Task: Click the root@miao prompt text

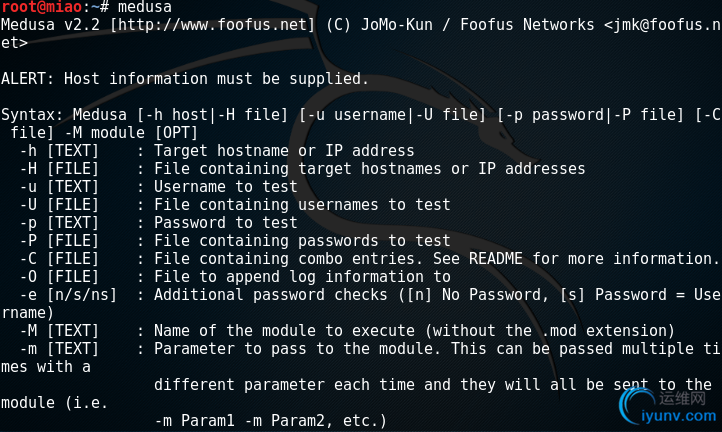Action: (41, 7)
